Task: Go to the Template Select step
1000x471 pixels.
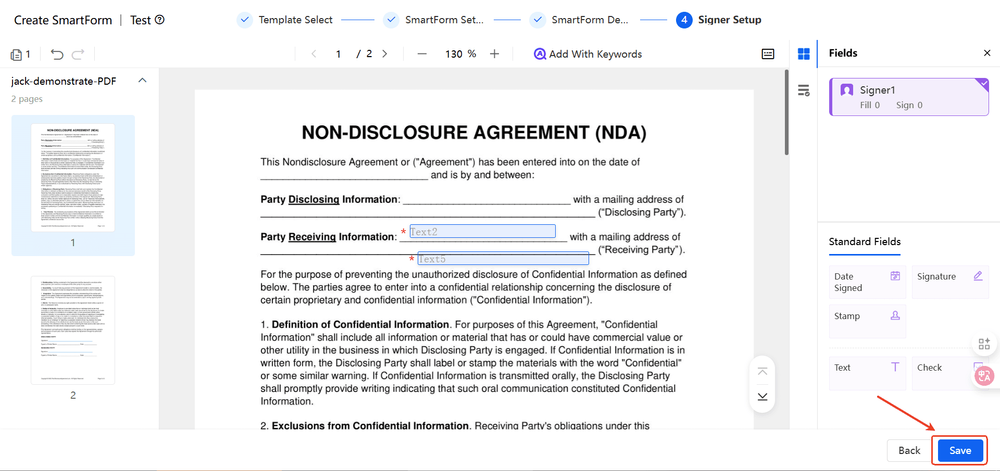Action: (285, 19)
